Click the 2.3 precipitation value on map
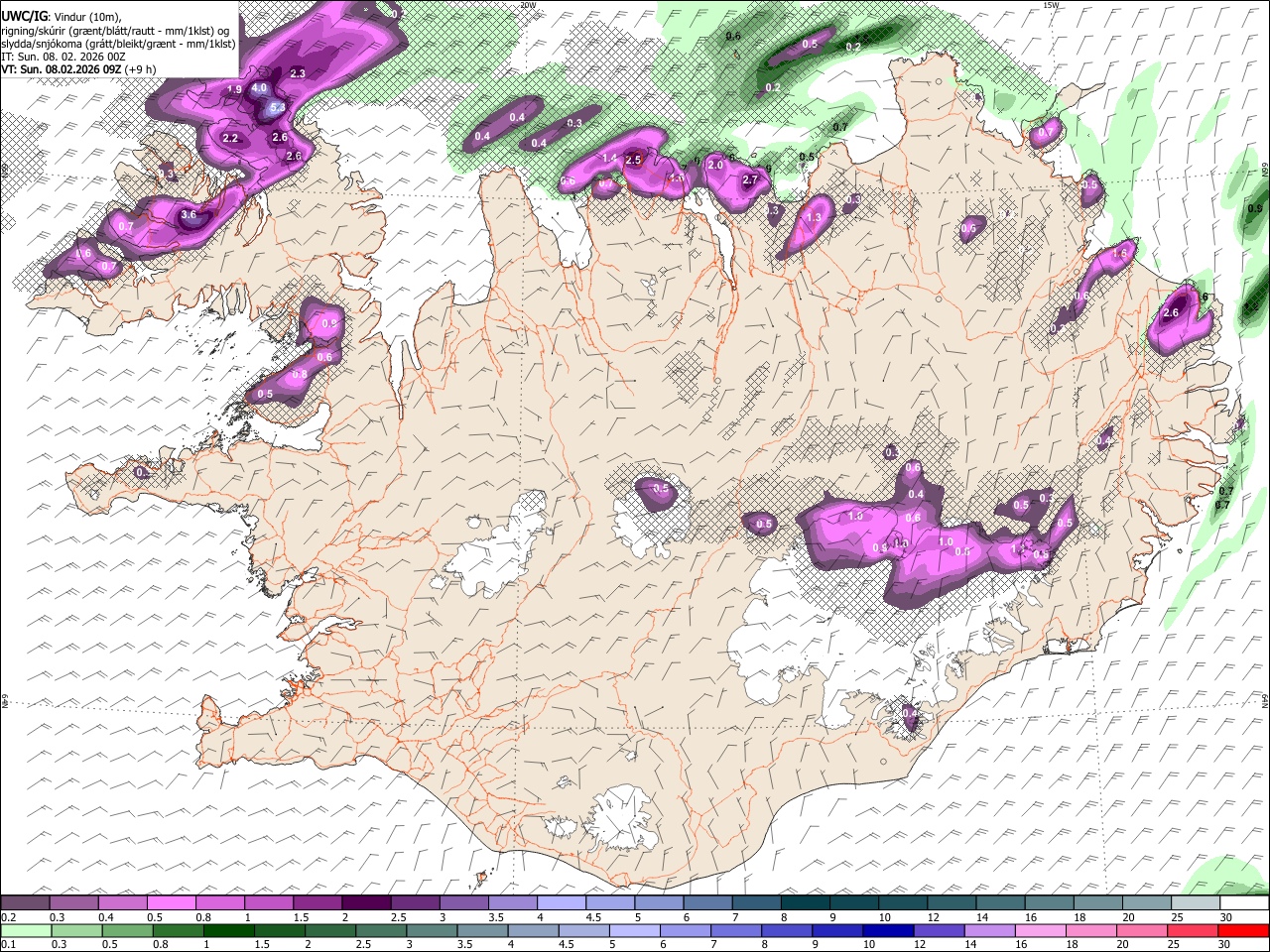Screen dimensions: 1270x952 tap(298, 73)
